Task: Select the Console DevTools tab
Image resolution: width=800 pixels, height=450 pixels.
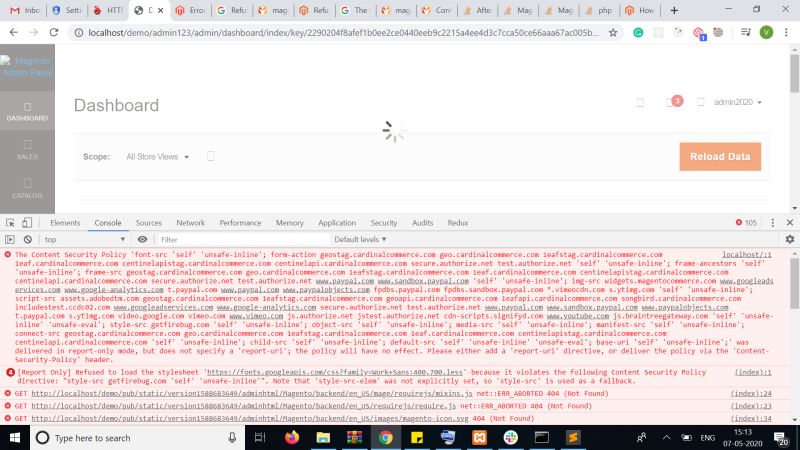Action: click(x=108, y=223)
